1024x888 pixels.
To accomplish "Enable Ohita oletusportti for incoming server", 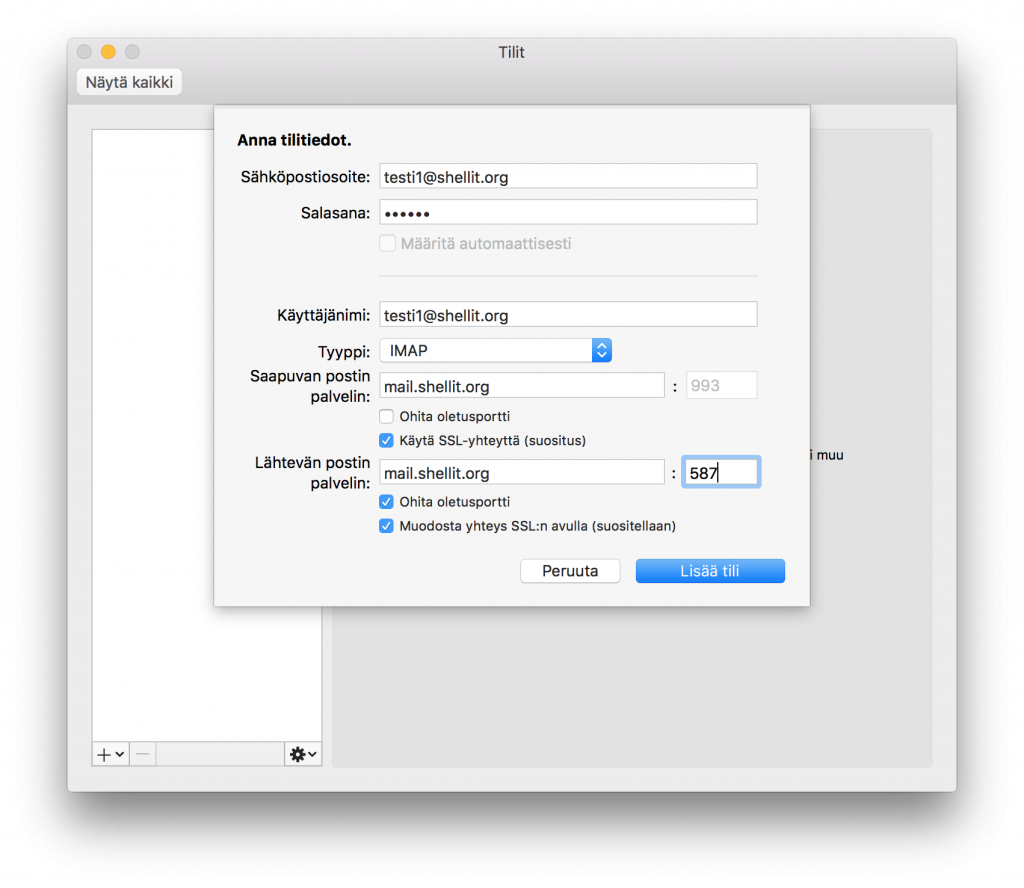I will pyautogui.click(x=387, y=416).
